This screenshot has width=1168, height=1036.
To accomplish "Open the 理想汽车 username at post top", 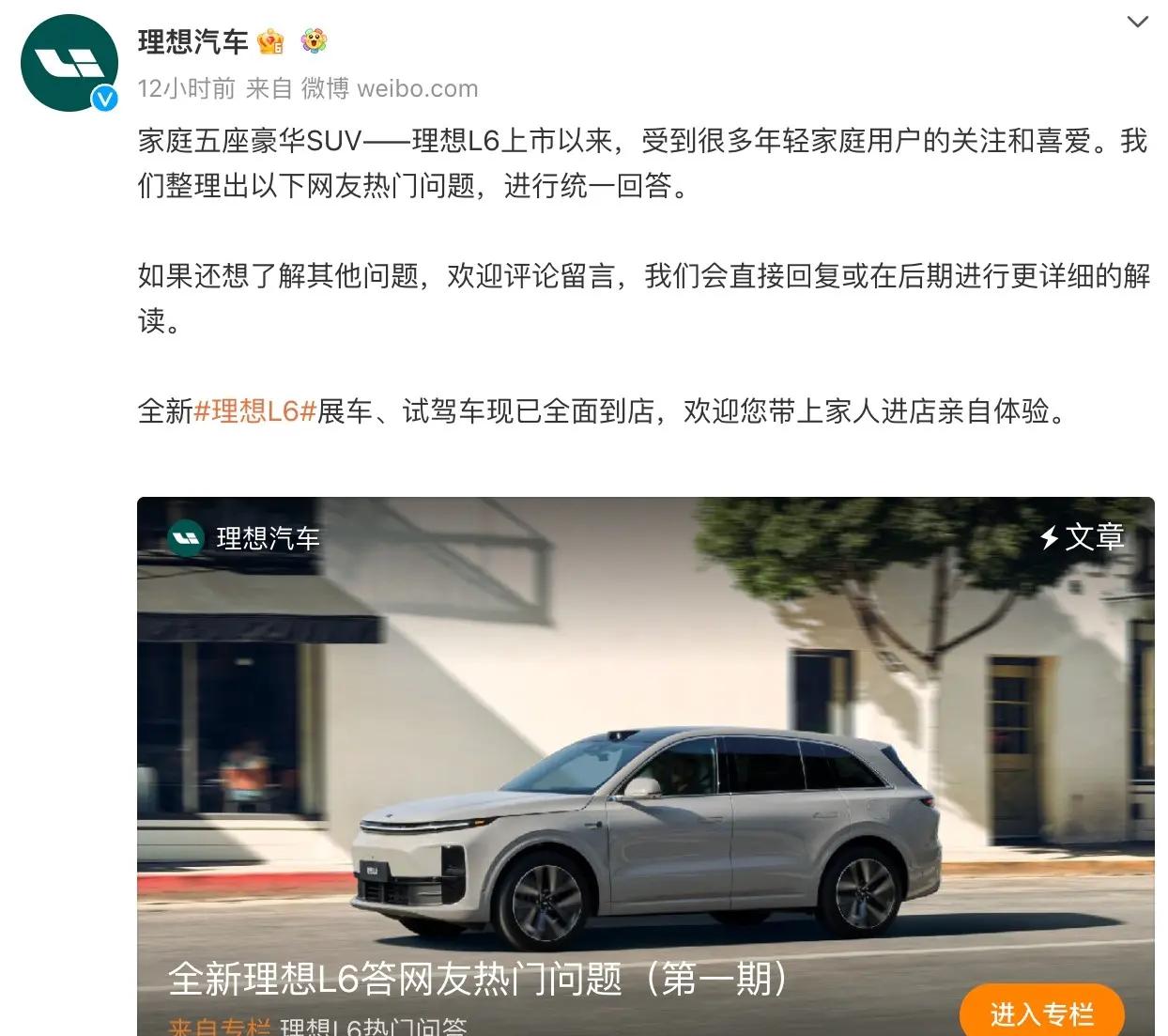I will (x=192, y=41).
